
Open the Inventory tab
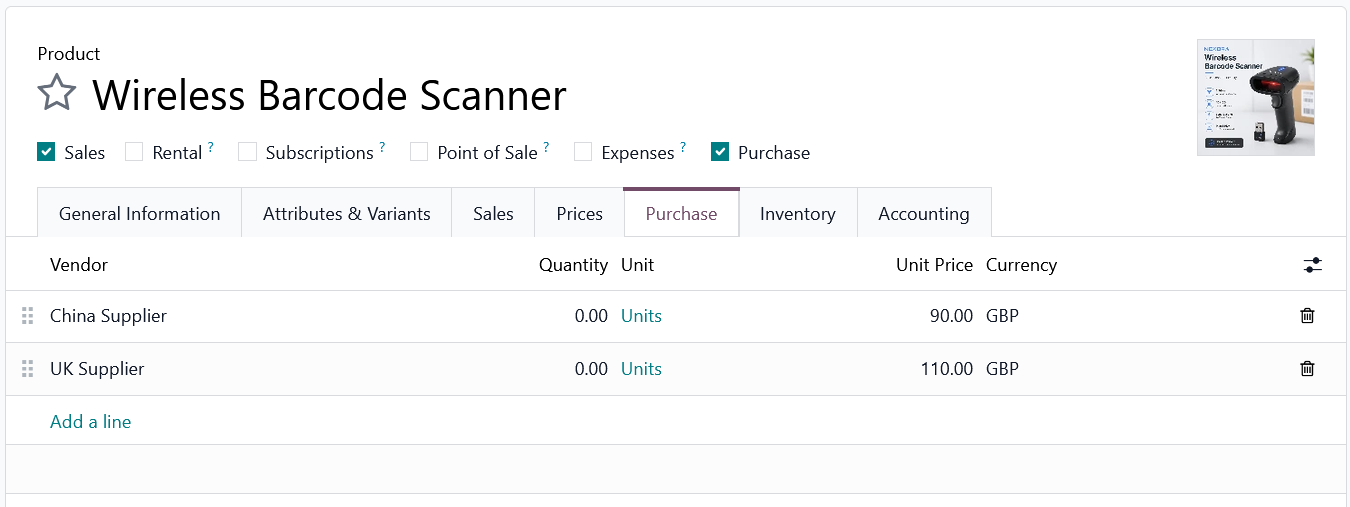point(798,213)
